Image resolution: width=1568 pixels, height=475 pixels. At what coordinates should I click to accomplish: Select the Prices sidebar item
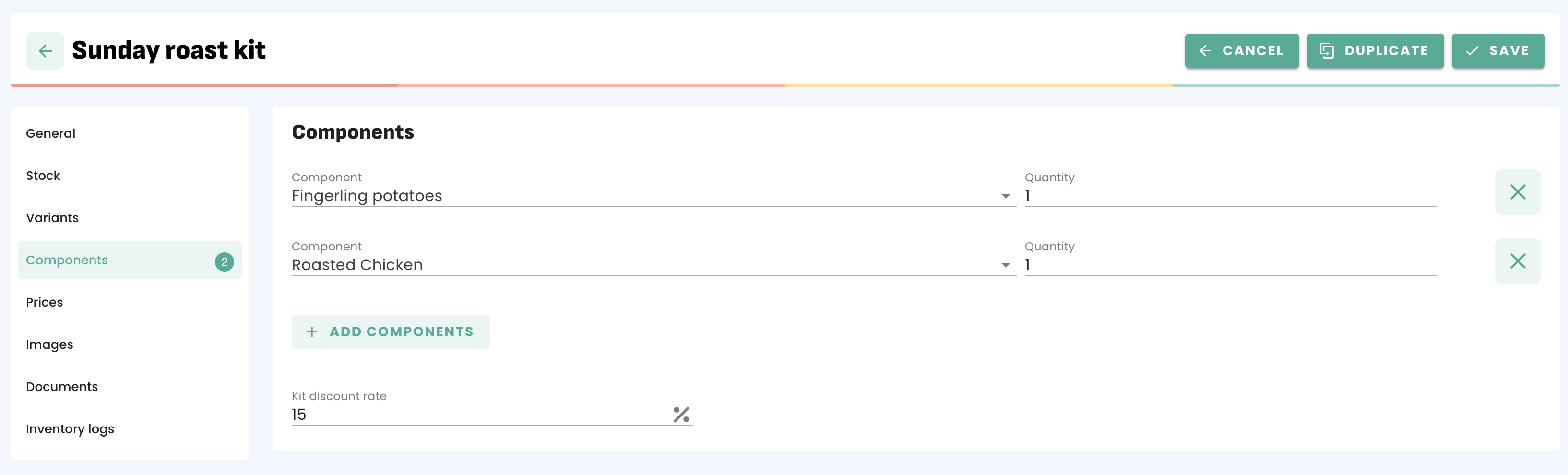point(45,303)
